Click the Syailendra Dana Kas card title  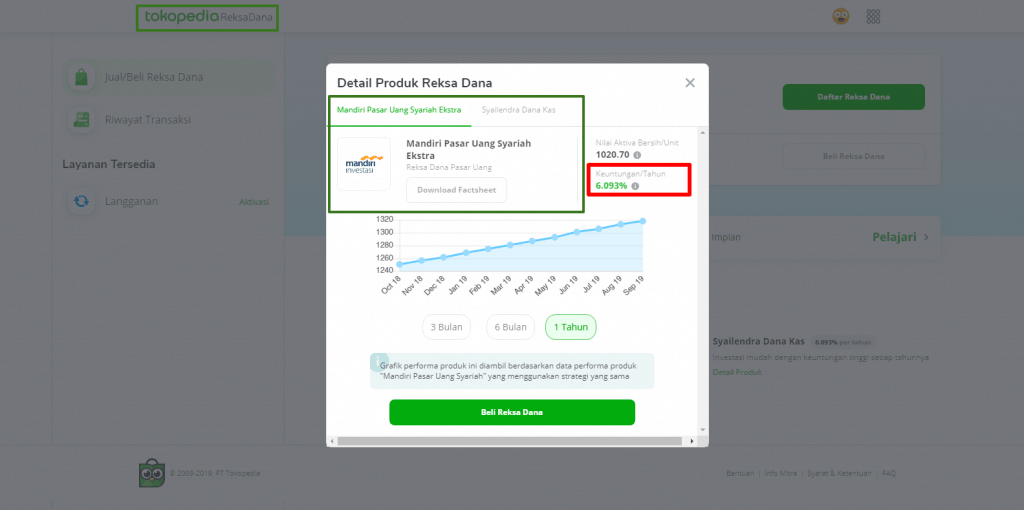(x=759, y=342)
